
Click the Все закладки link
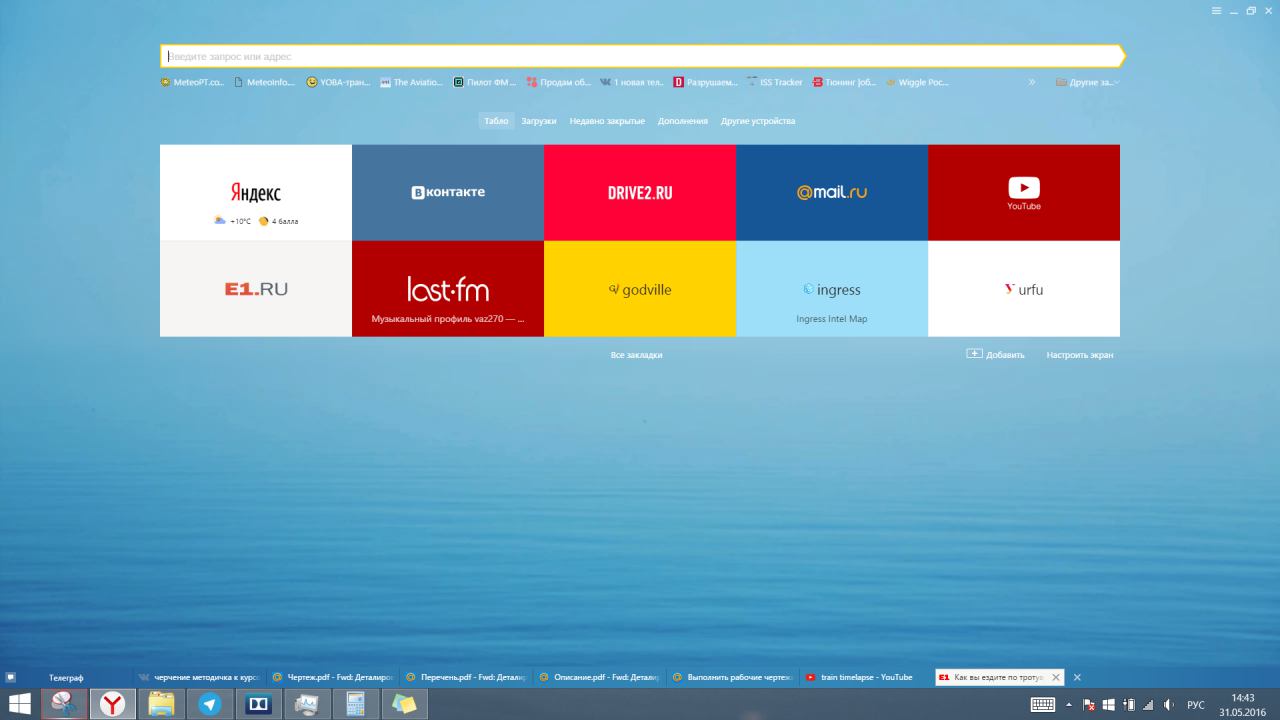point(636,355)
